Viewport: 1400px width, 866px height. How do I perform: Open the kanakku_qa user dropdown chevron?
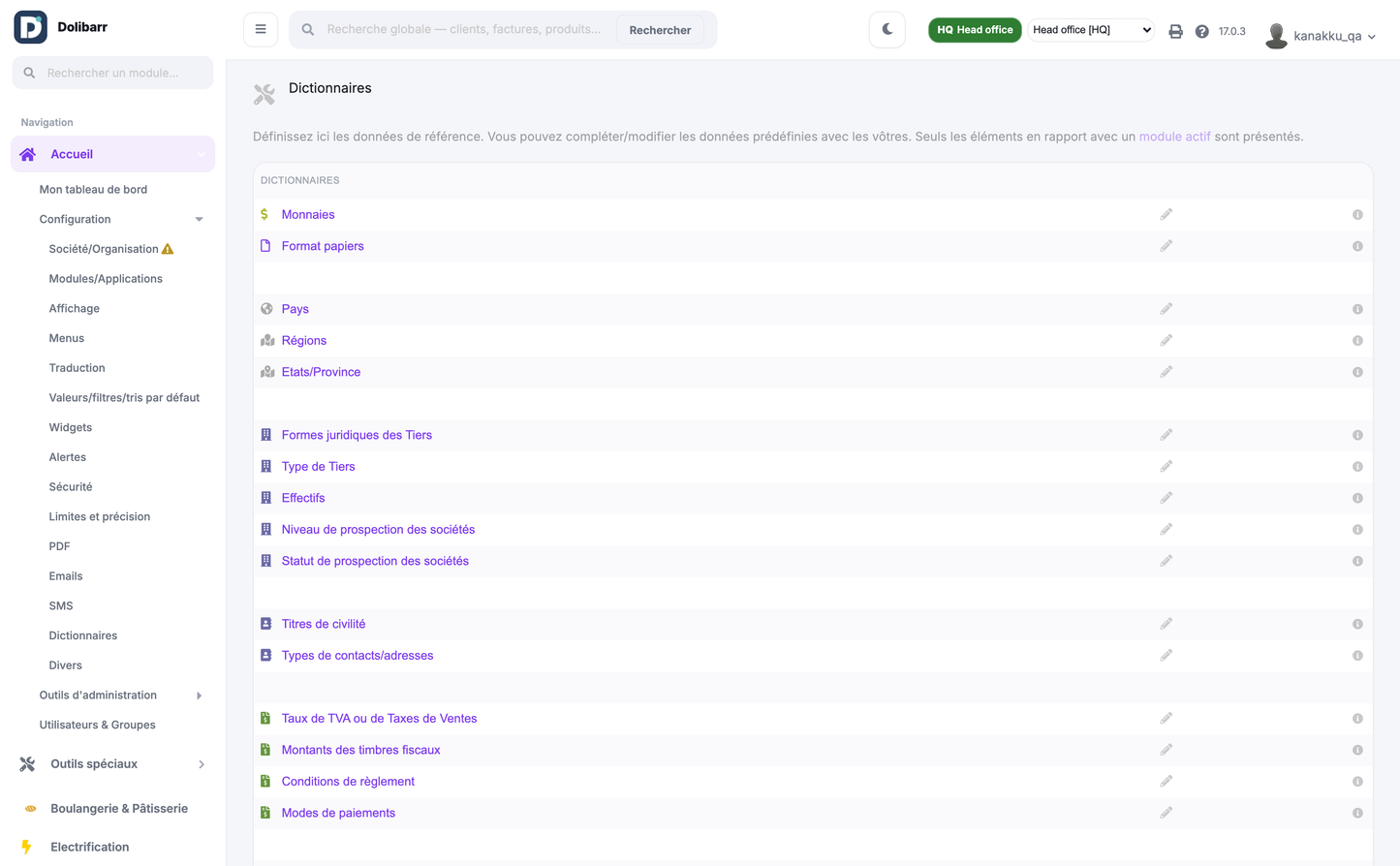tap(1372, 37)
